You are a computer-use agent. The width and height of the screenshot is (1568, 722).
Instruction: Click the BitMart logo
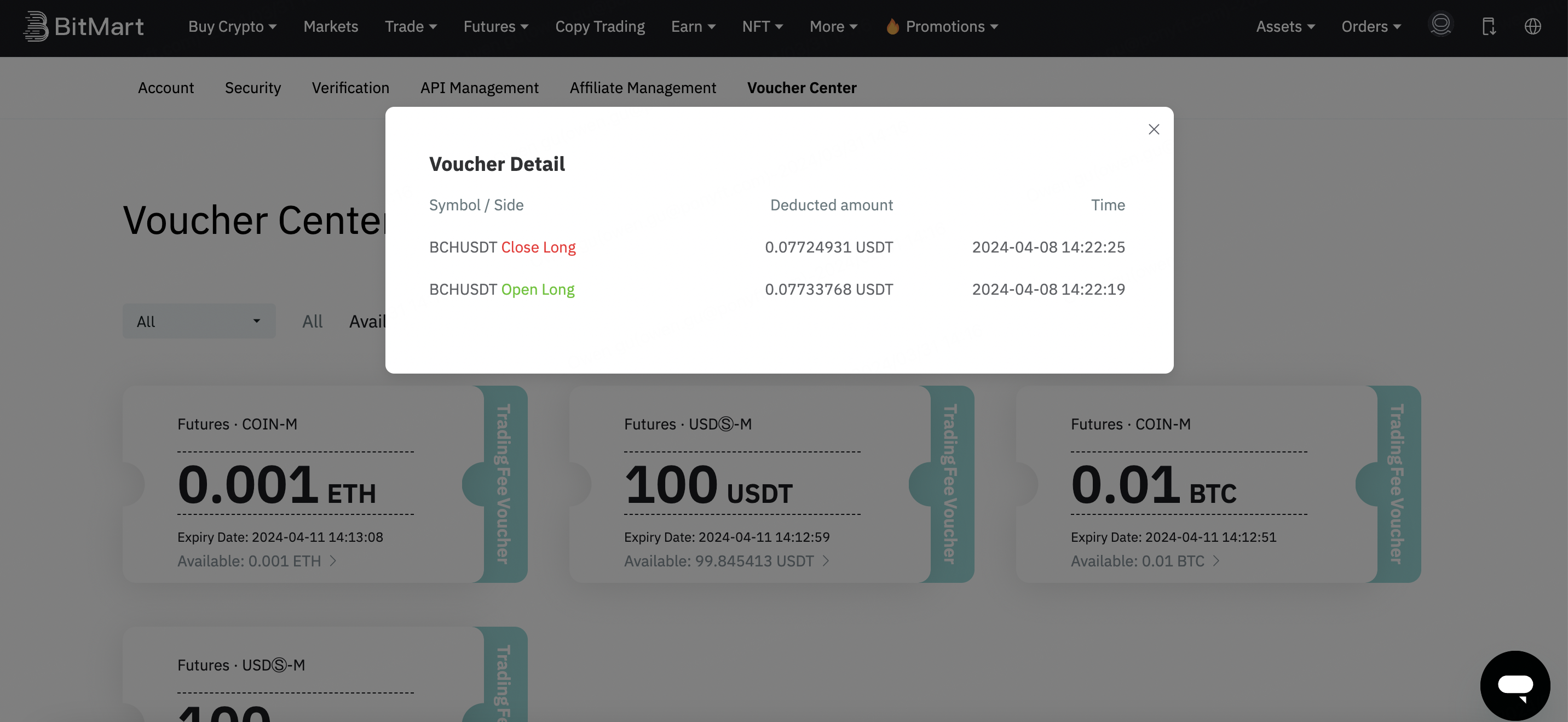[83, 27]
